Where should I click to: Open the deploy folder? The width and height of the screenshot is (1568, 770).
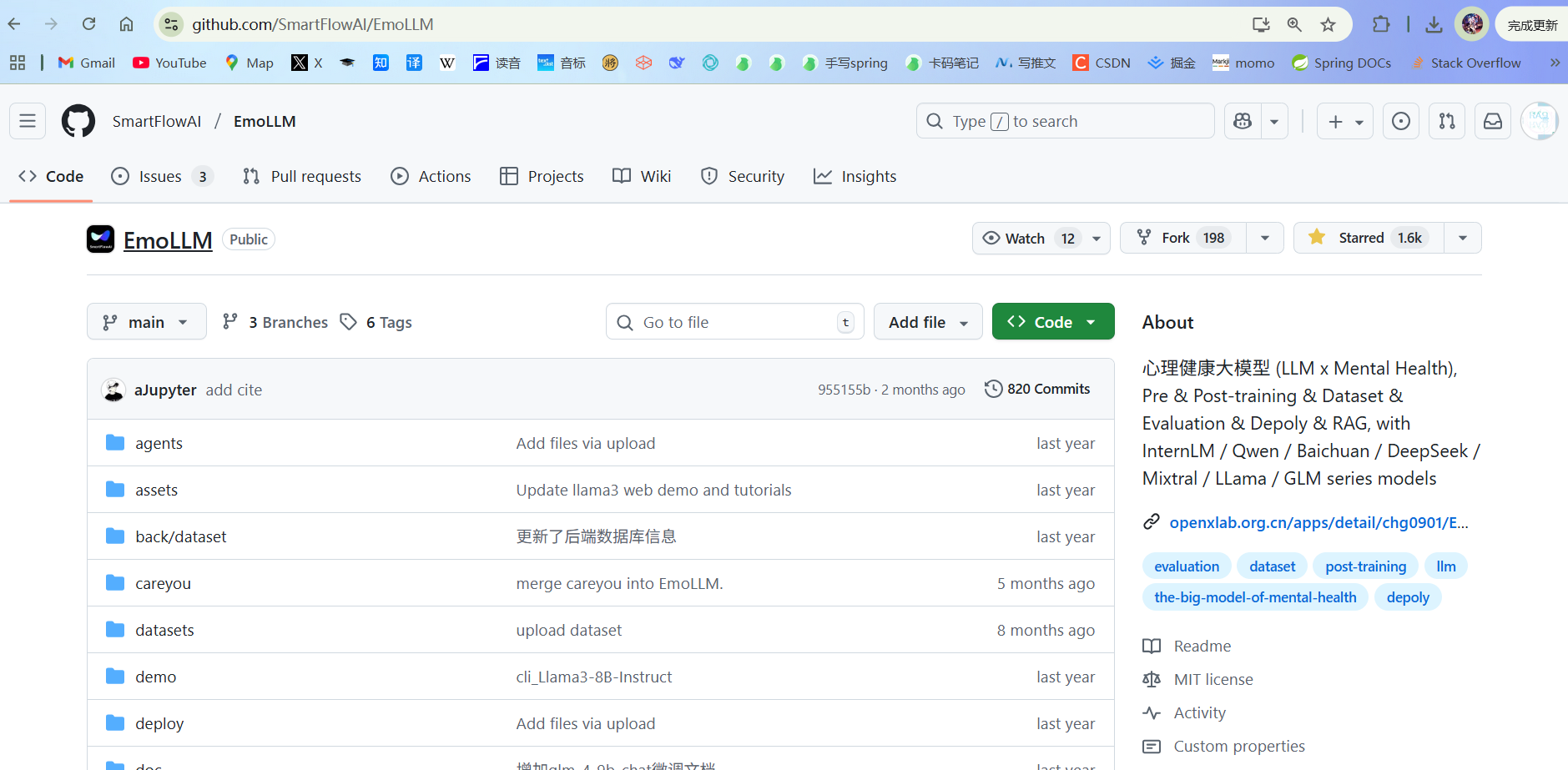(159, 723)
